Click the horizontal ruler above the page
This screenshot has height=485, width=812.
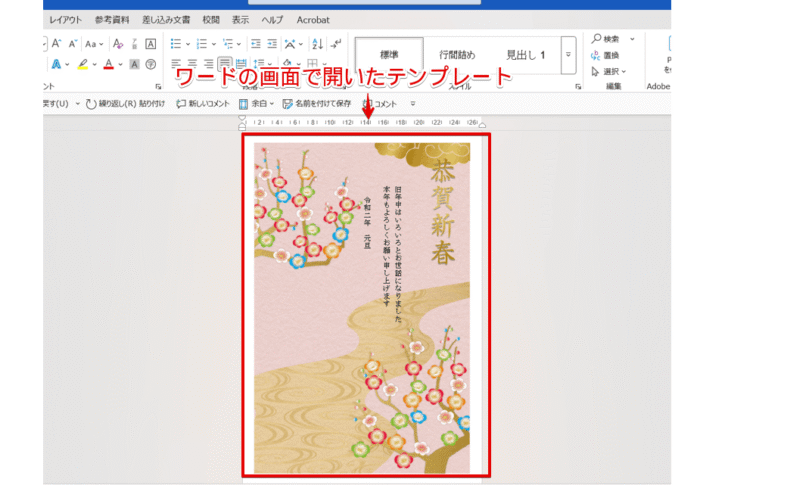pos(362,123)
